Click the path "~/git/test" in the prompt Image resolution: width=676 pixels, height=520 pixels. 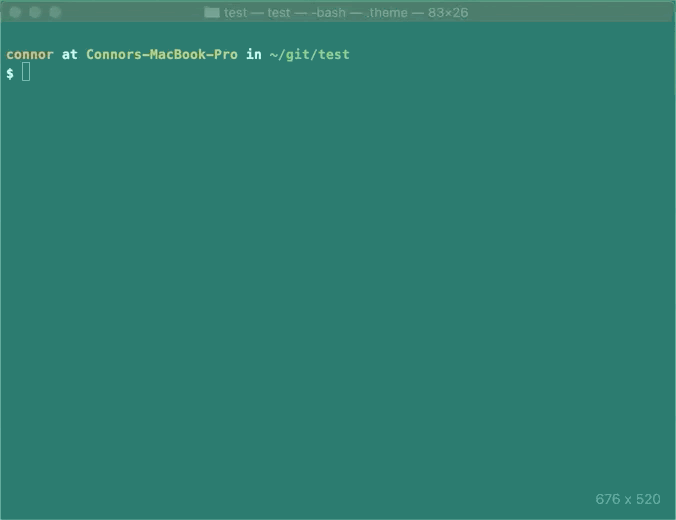pos(309,55)
